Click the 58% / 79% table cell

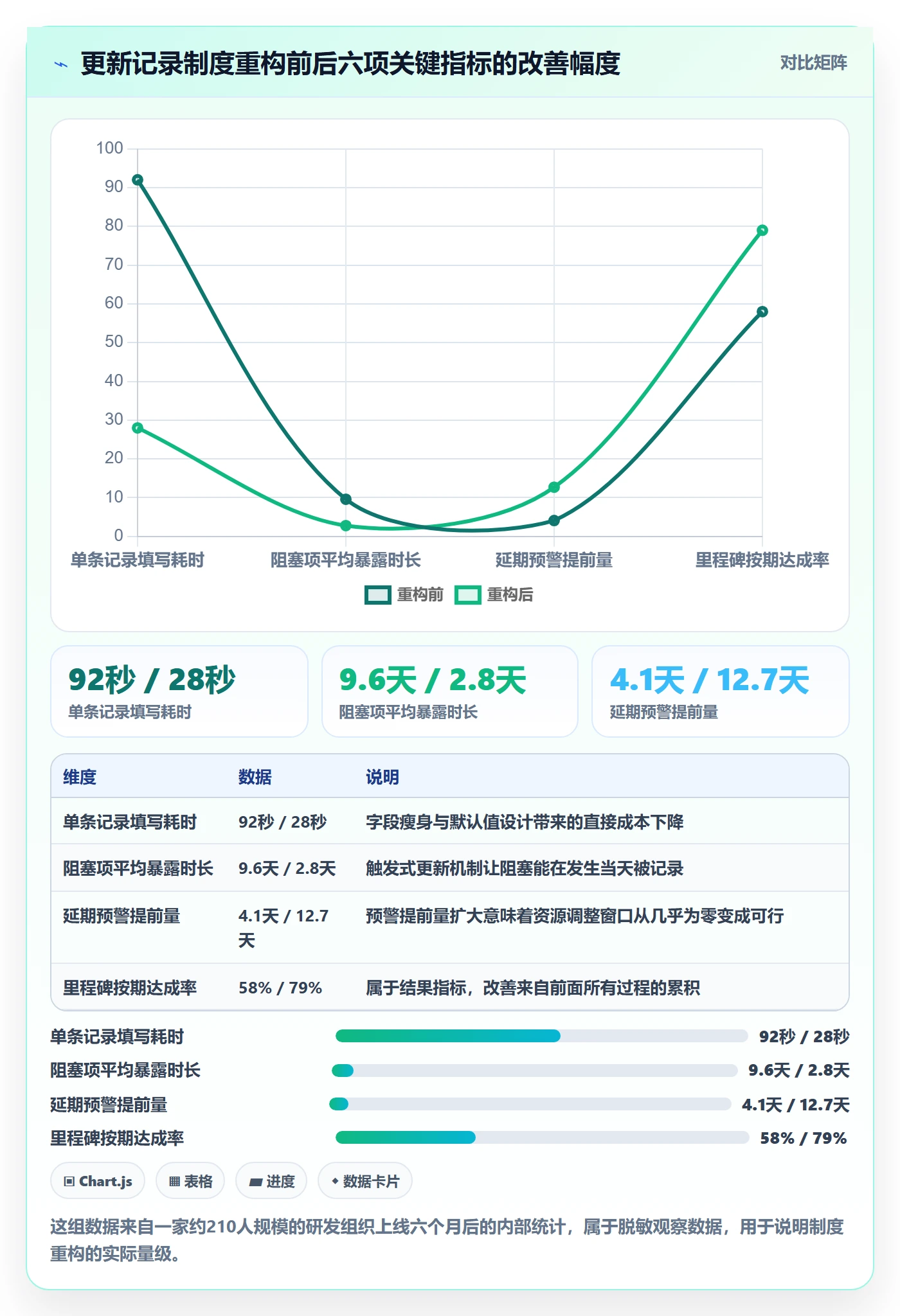click(280, 988)
